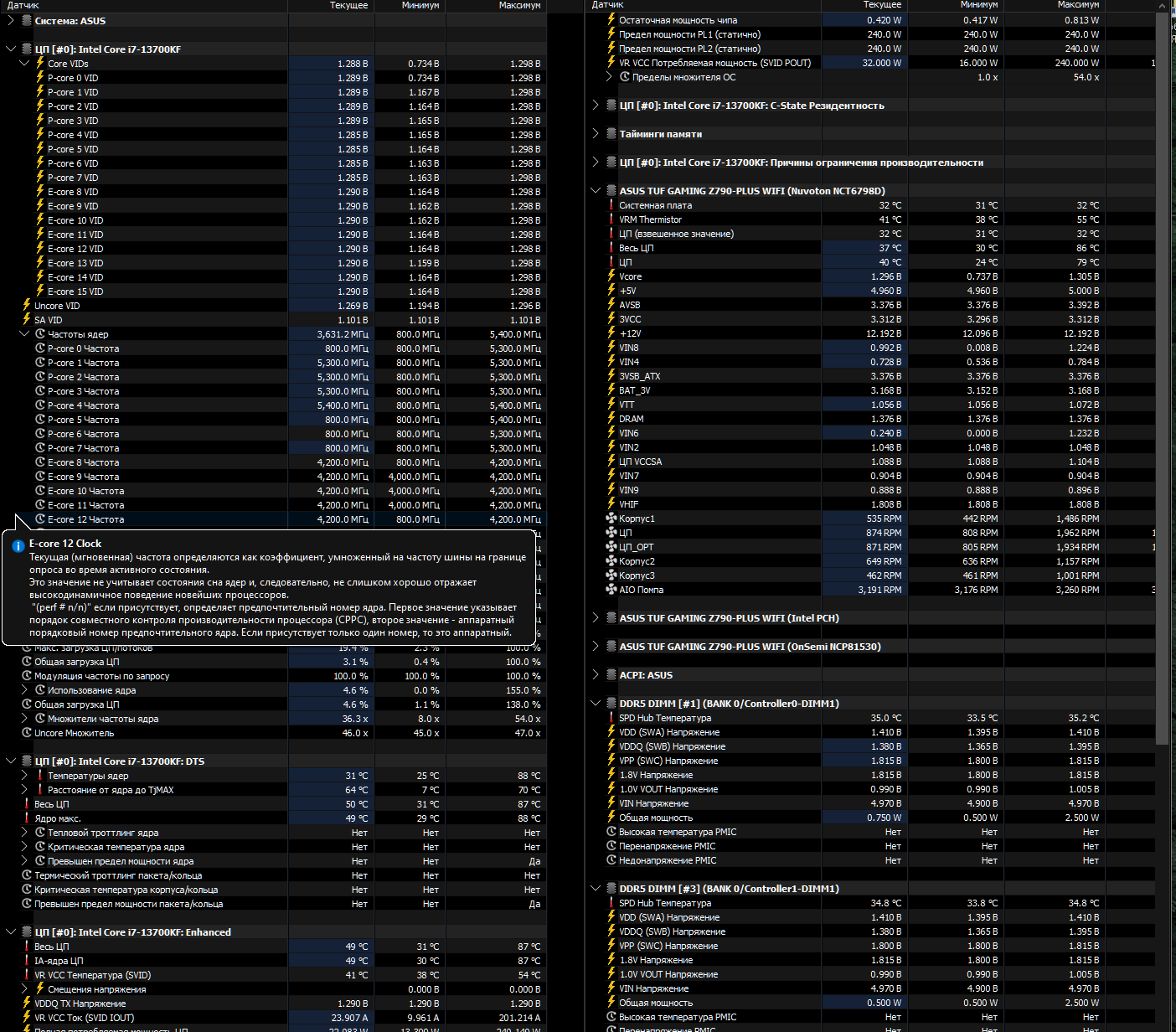Expand the Температуры ядер row
1176x1032 pixels.
click(24, 776)
